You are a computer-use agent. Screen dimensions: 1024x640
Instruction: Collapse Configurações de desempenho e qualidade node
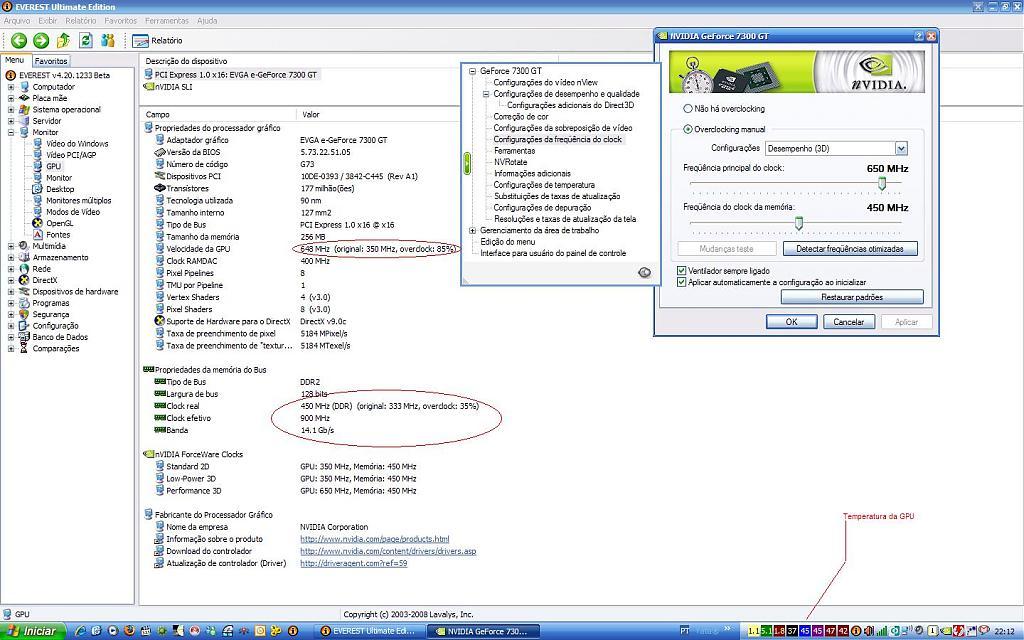coord(486,94)
